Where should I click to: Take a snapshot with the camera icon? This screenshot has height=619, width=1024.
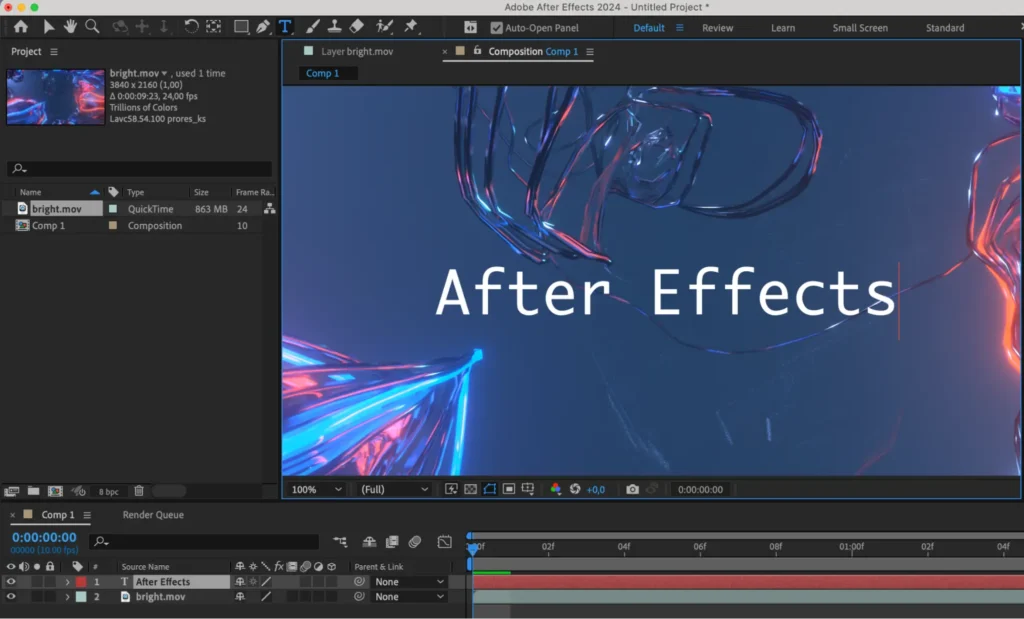(632, 489)
